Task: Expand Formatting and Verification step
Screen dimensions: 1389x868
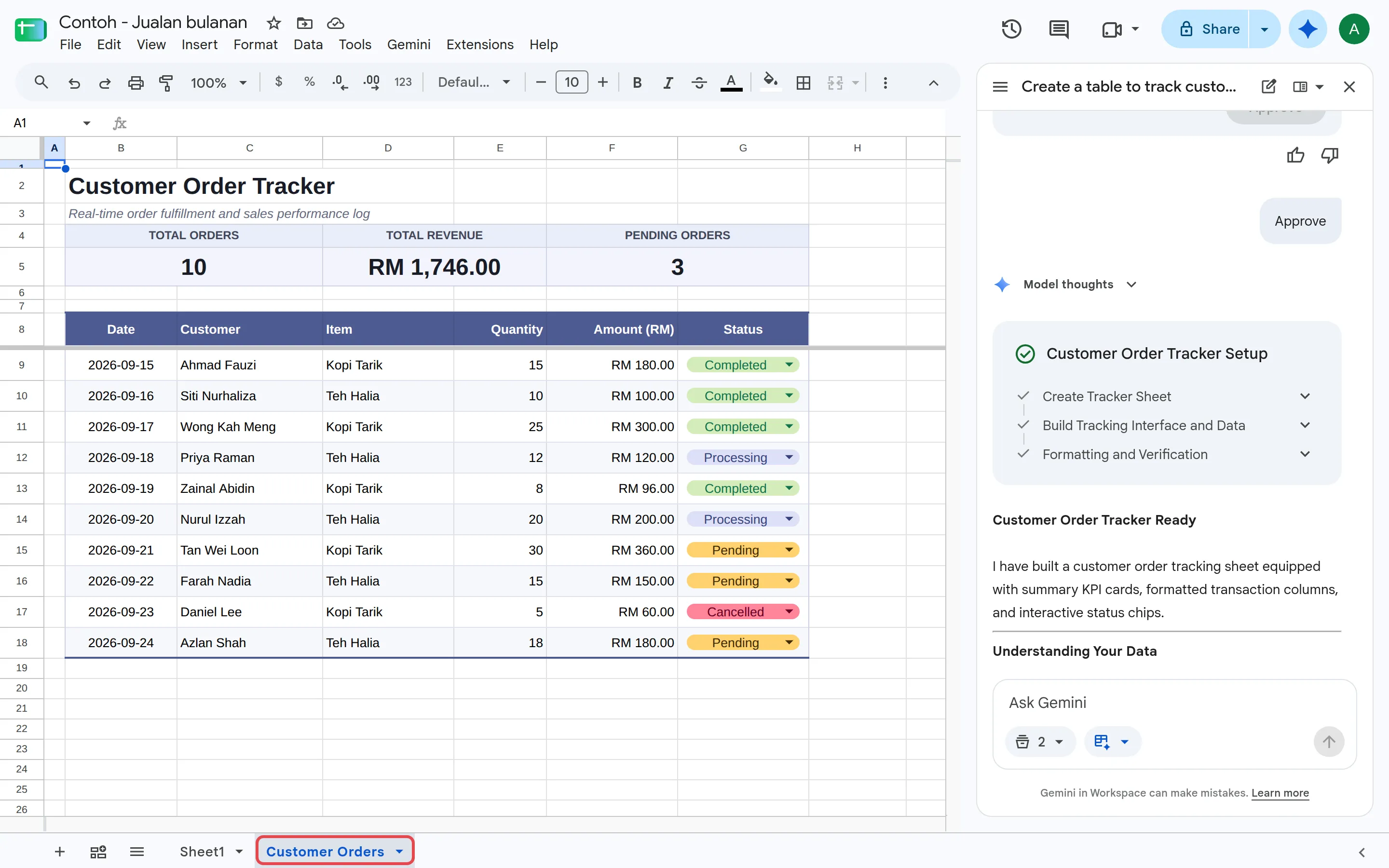Action: [x=1305, y=454]
